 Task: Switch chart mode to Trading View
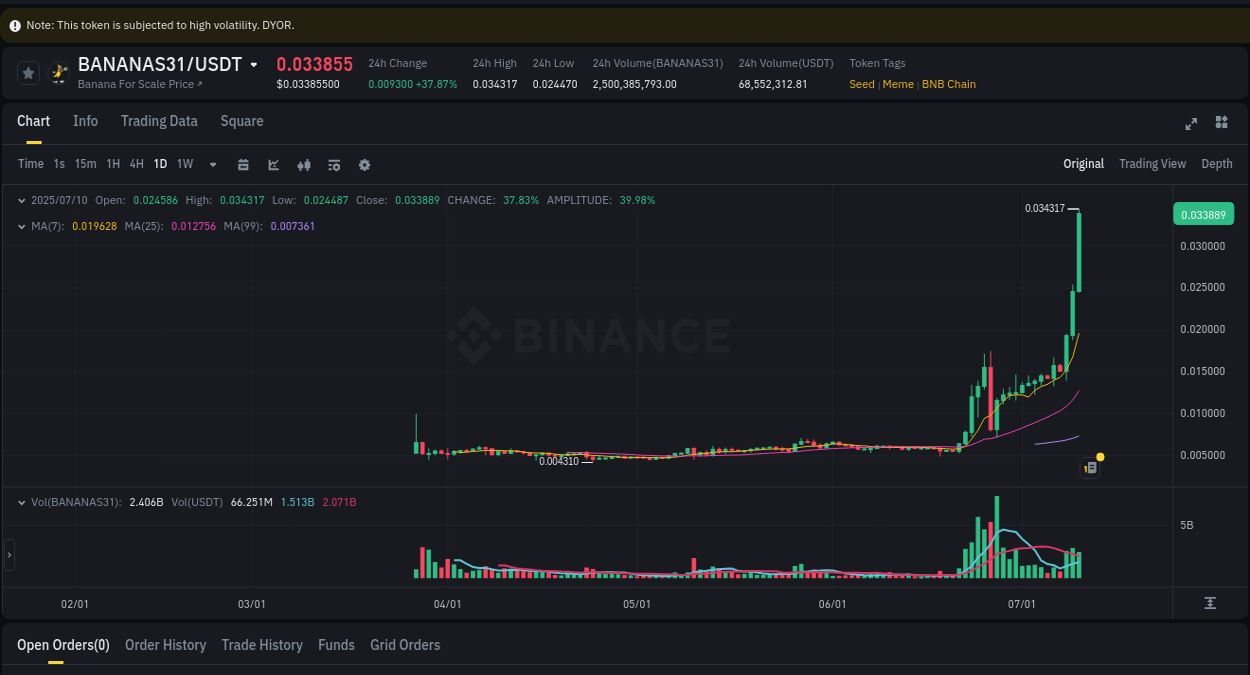pos(1152,163)
